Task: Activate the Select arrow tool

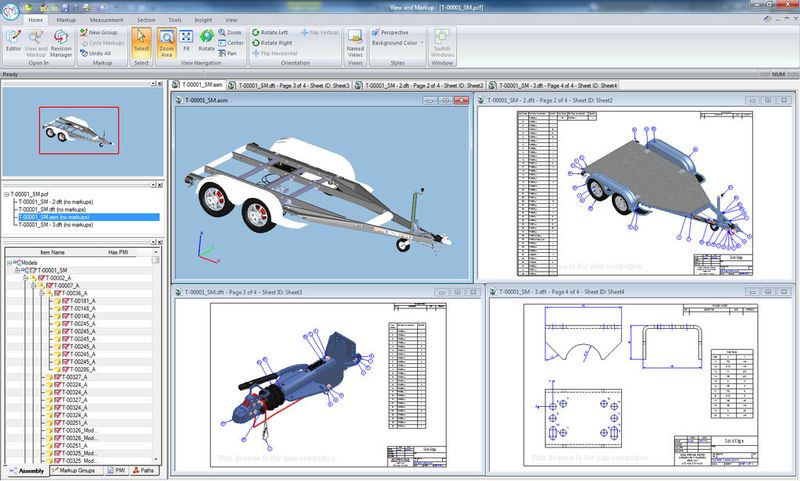Action: tap(141, 41)
